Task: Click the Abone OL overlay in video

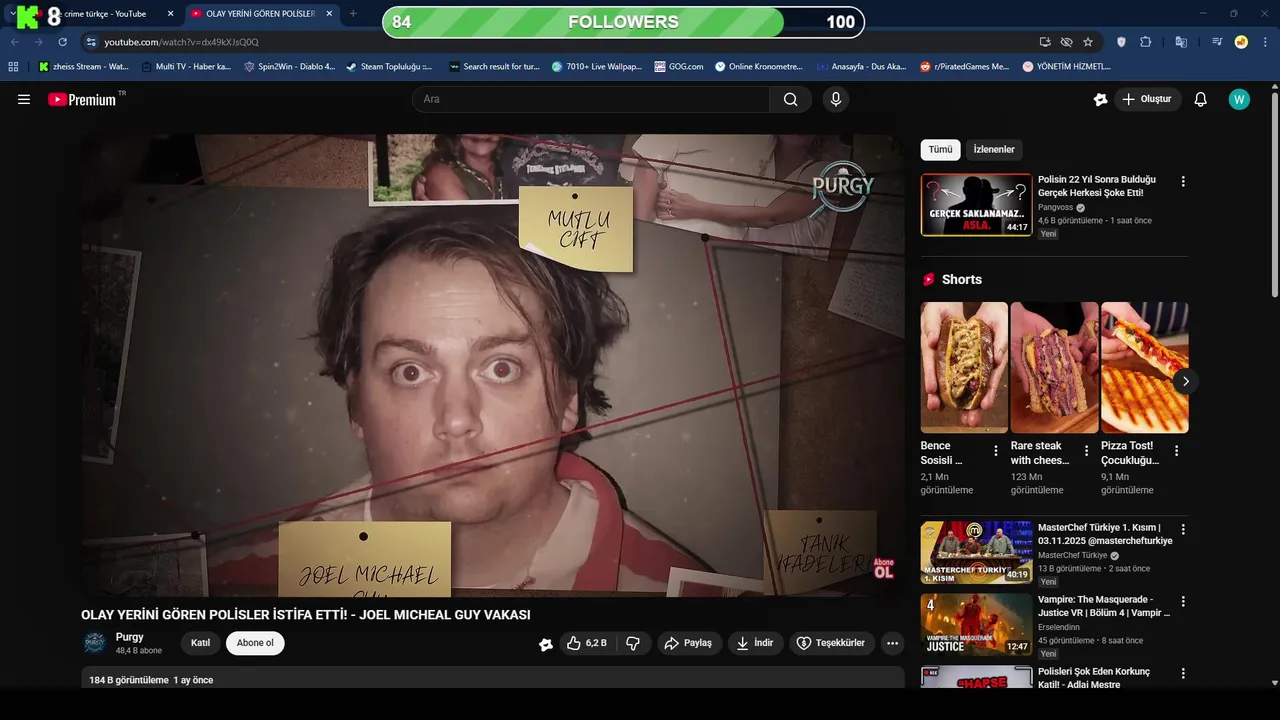Action: (x=884, y=568)
